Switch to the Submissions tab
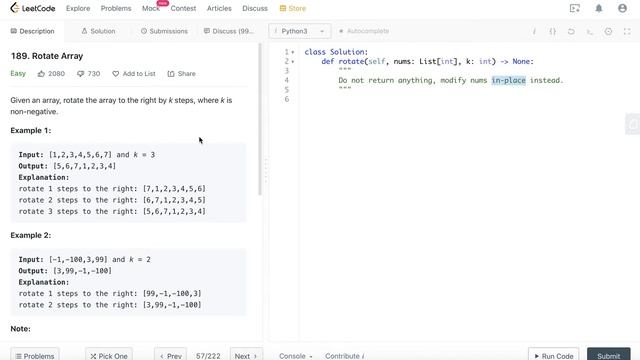 (x=164, y=31)
